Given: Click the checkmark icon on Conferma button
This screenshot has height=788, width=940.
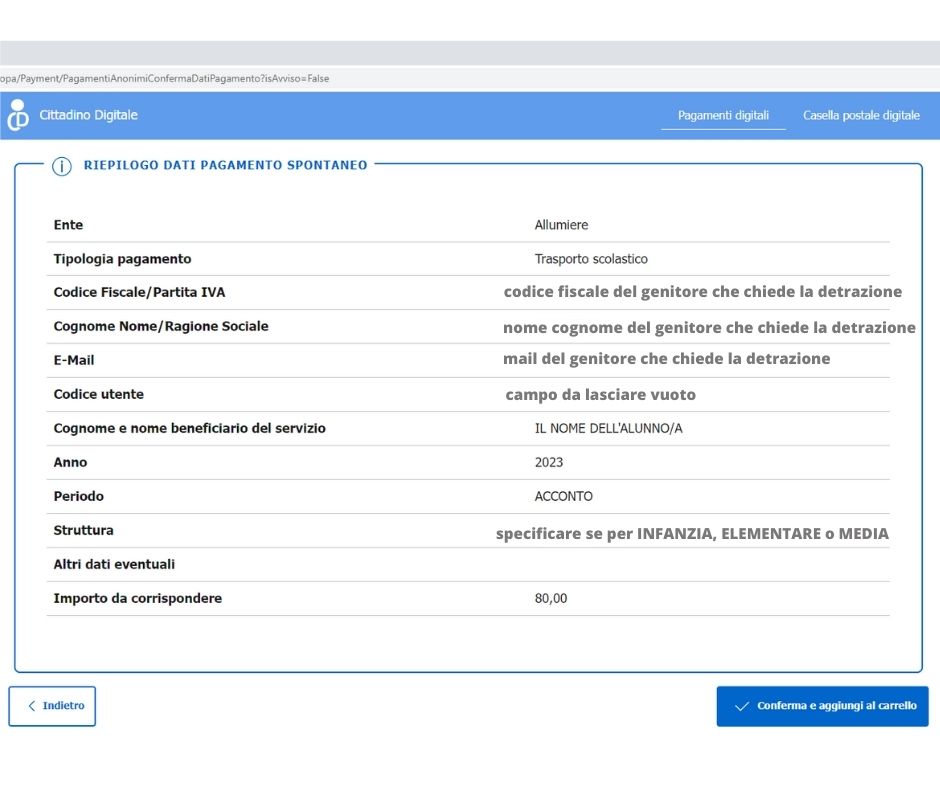Looking at the screenshot, I should click(x=741, y=706).
